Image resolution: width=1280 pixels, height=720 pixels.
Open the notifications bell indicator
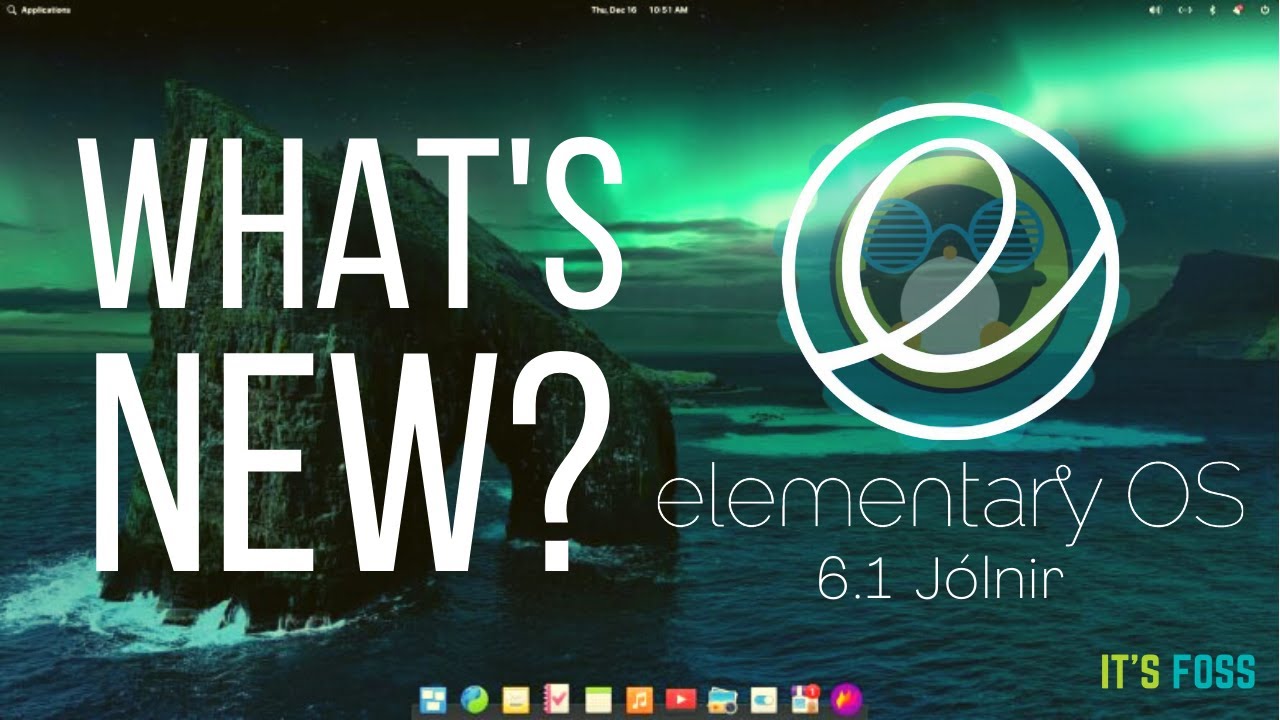[1238, 9]
